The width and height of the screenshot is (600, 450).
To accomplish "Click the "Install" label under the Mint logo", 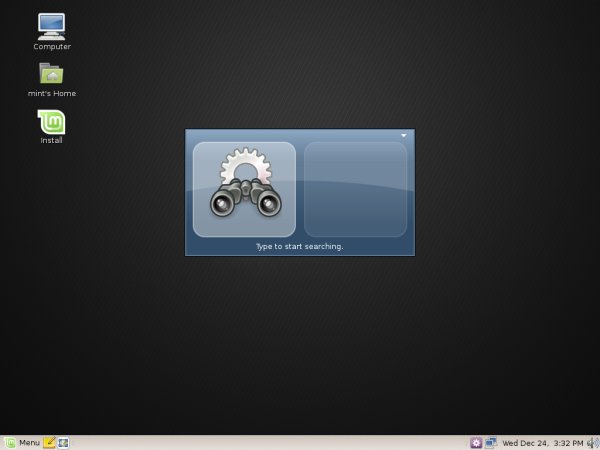I will (x=52, y=140).
